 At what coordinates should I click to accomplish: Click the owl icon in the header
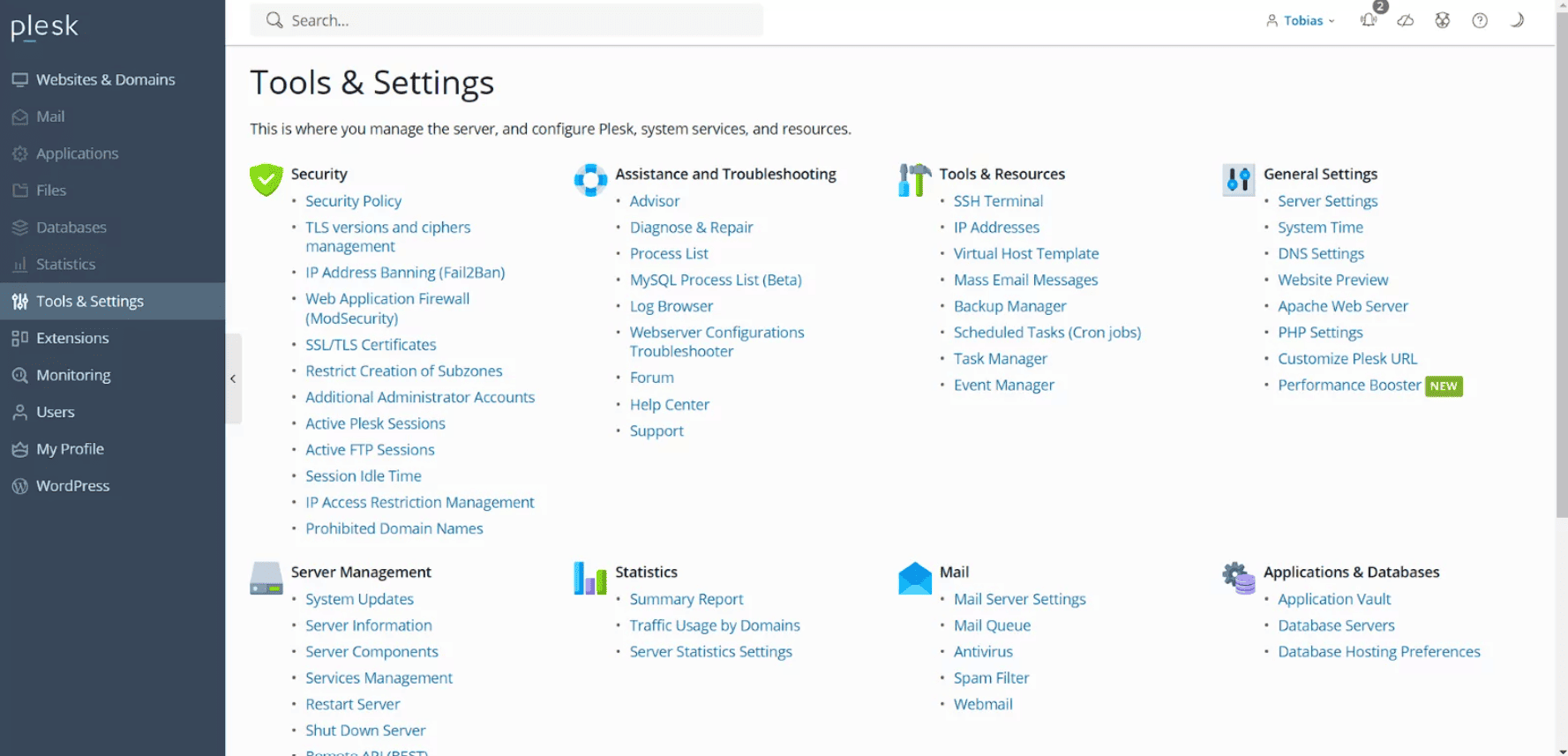1443,20
